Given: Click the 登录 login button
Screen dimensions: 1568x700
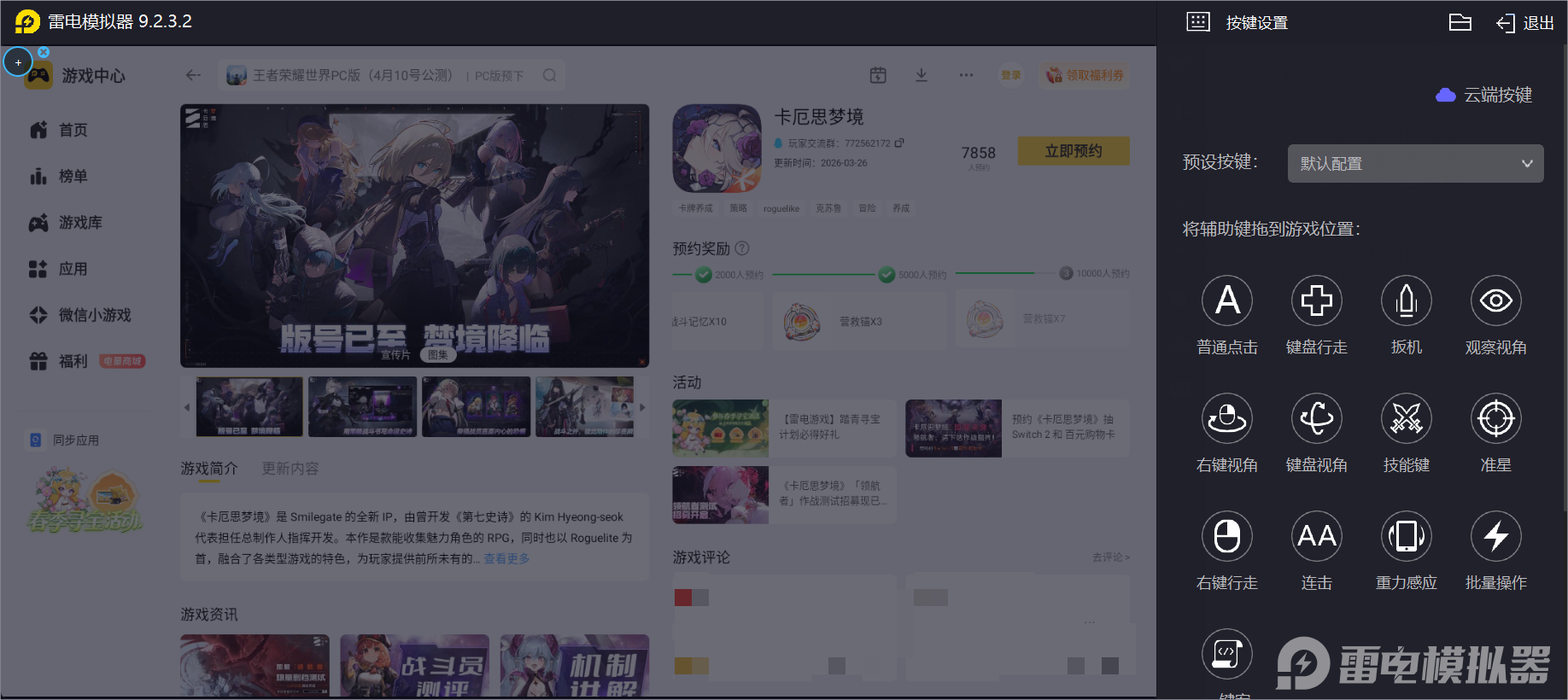Looking at the screenshot, I should (1011, 75).
